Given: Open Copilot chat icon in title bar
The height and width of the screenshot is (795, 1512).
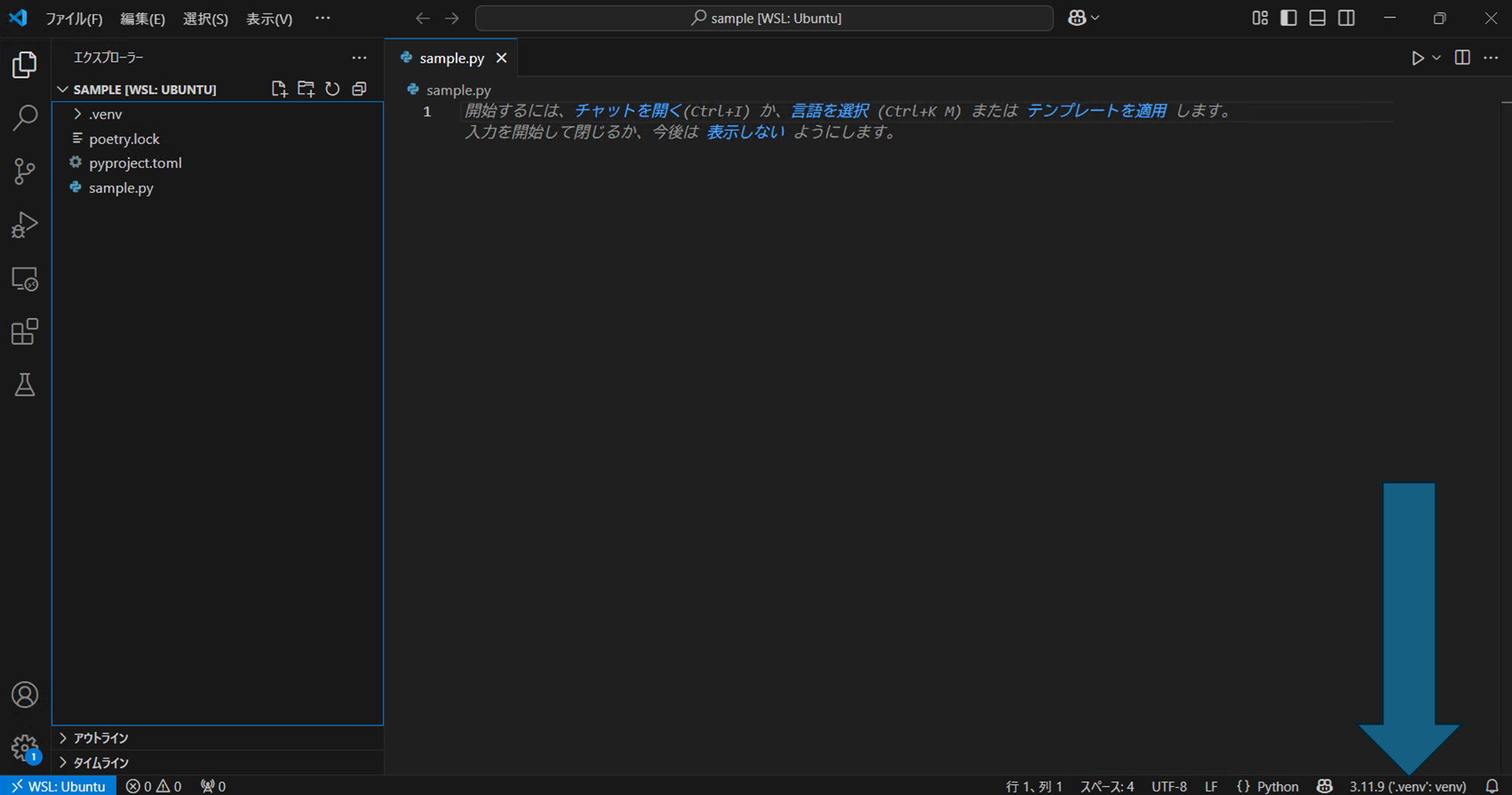Looking at the screenshot, I should click(x=1077, y=18).
